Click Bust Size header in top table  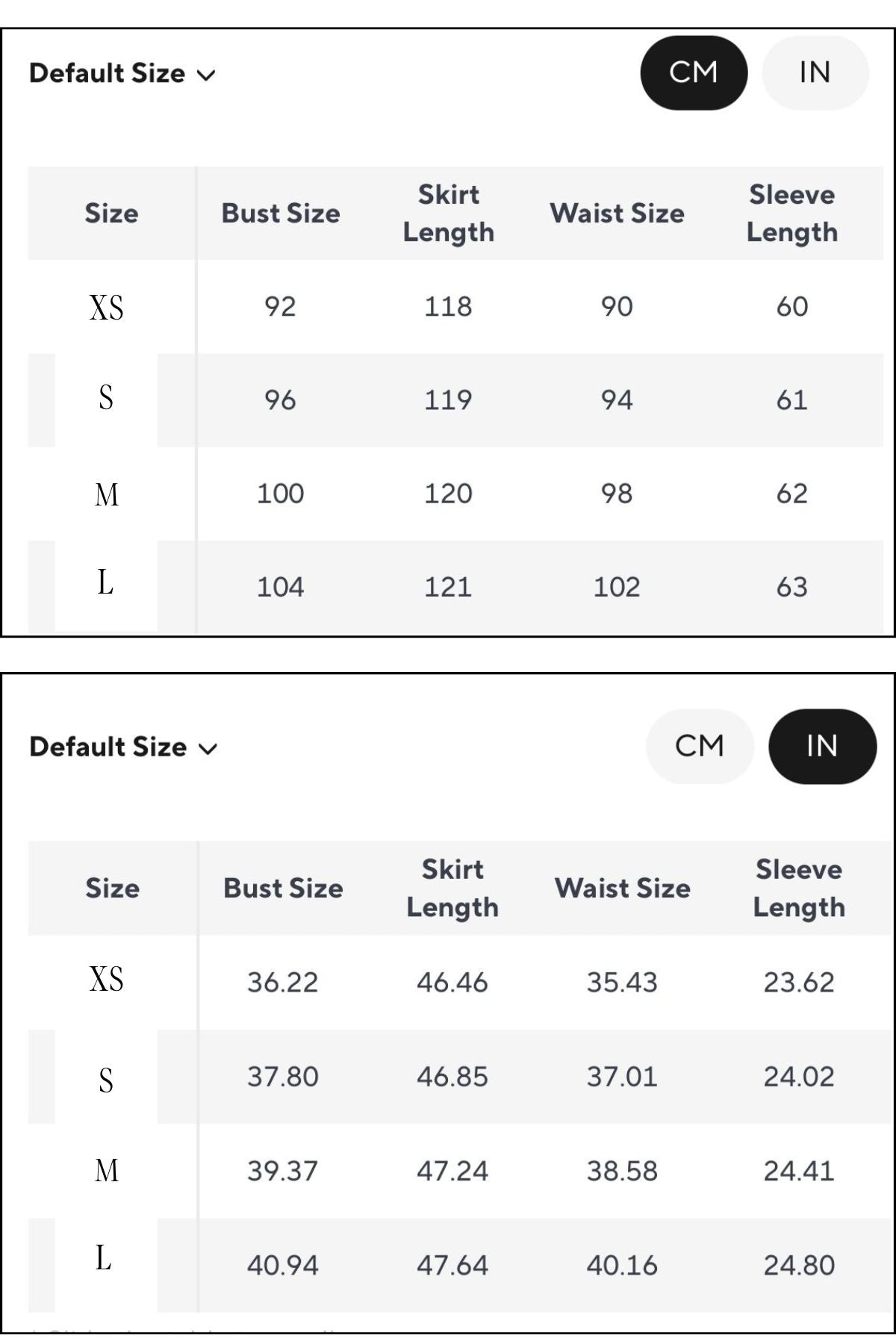(281, 214)
